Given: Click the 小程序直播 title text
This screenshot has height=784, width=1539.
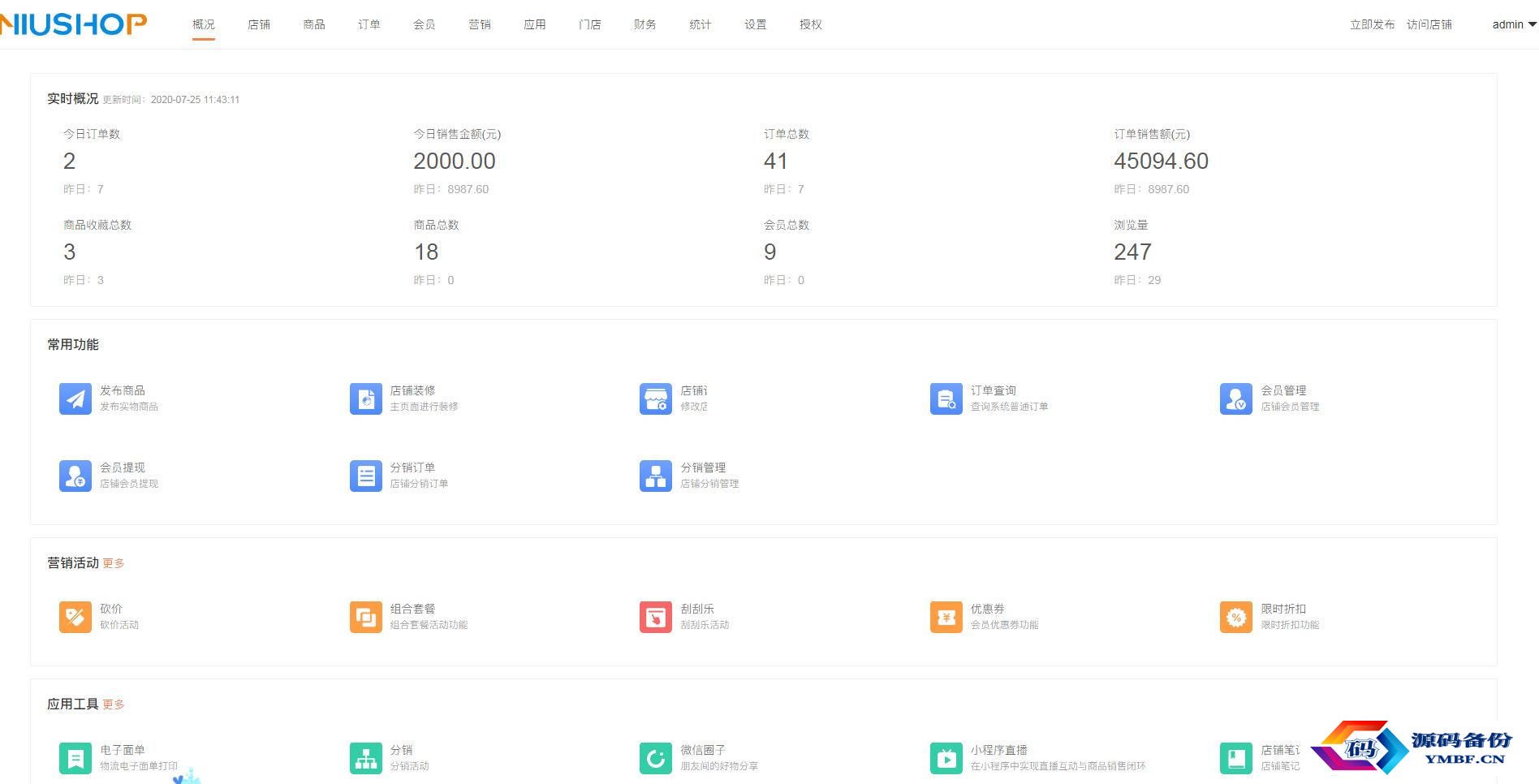Looking at the screenshot, I should pos(999,750).
